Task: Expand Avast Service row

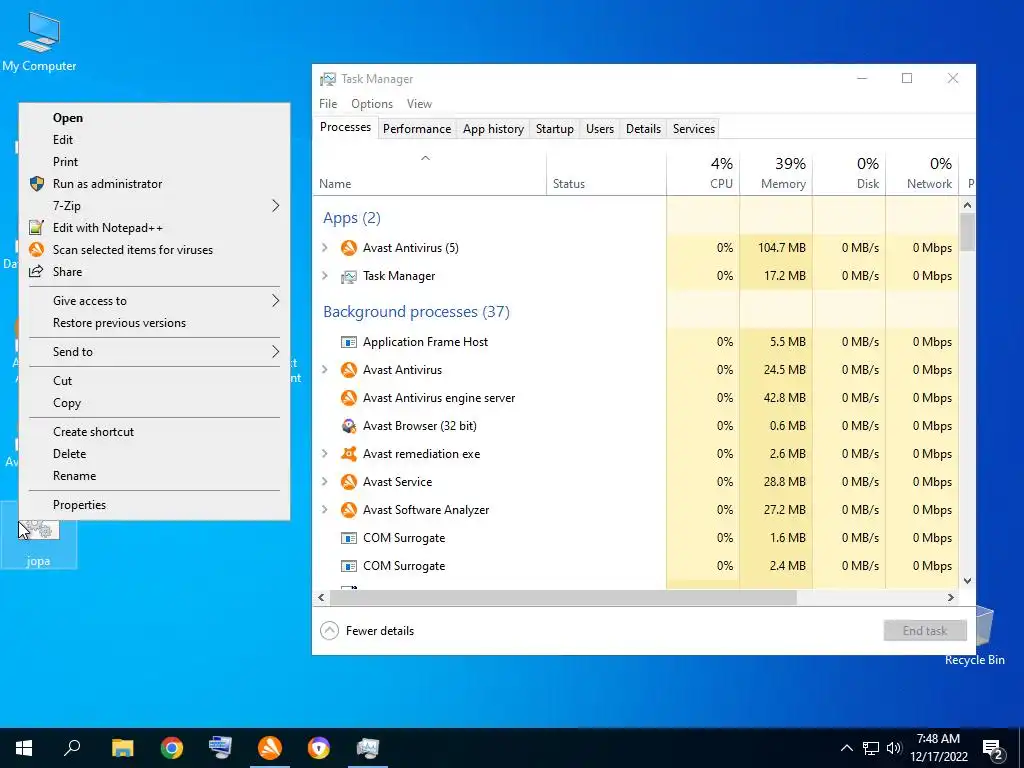Action: click(325, 482)
